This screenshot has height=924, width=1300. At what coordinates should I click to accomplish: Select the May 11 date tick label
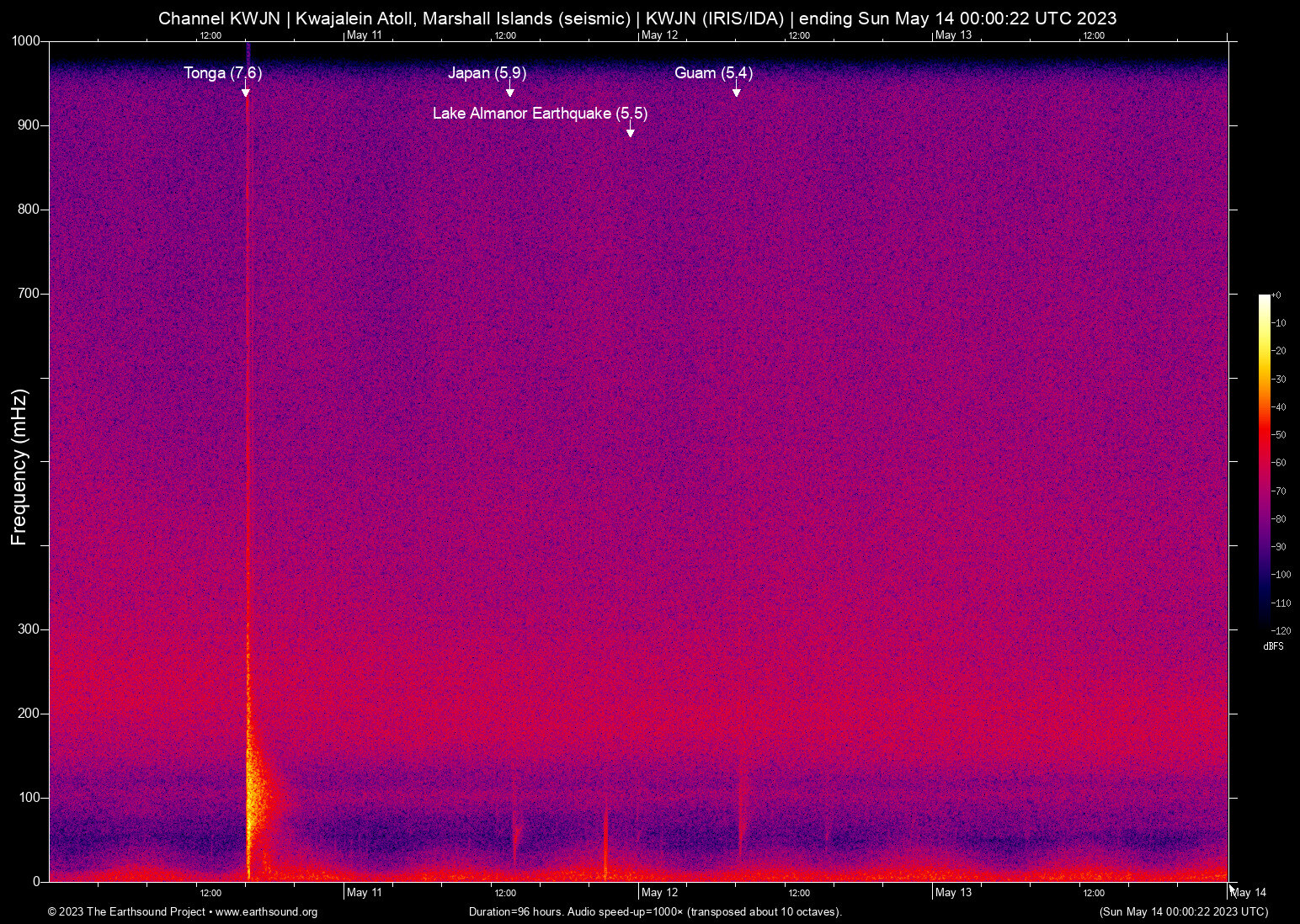[364, 892]
